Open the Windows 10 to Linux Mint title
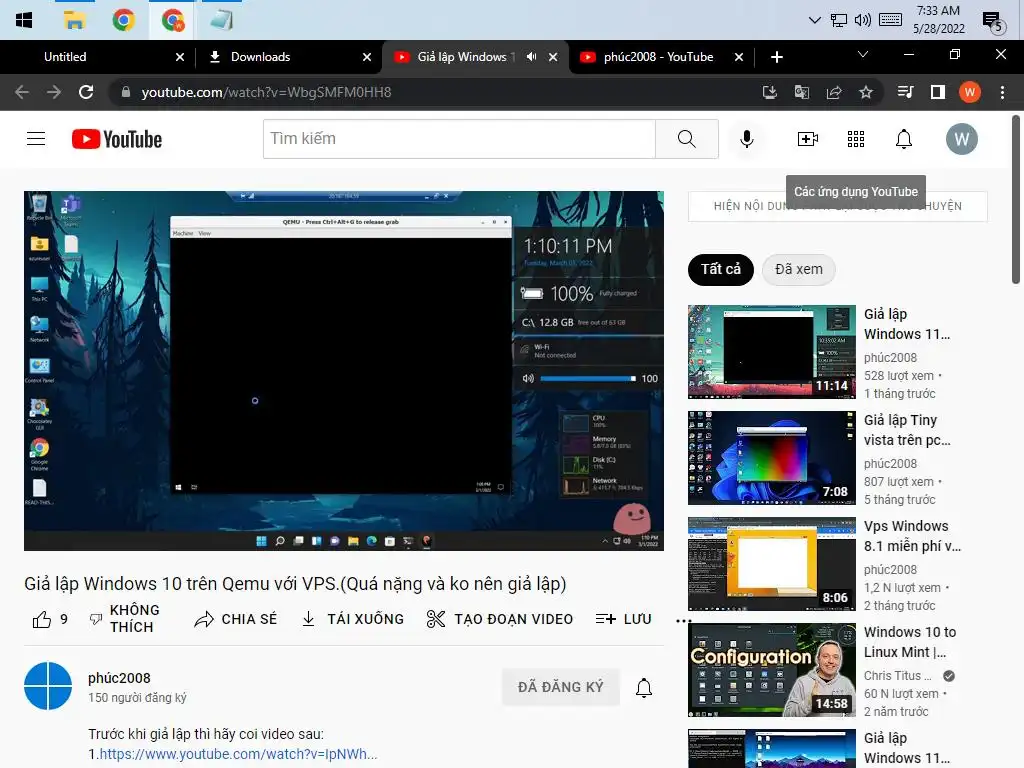 click(910, 642)
